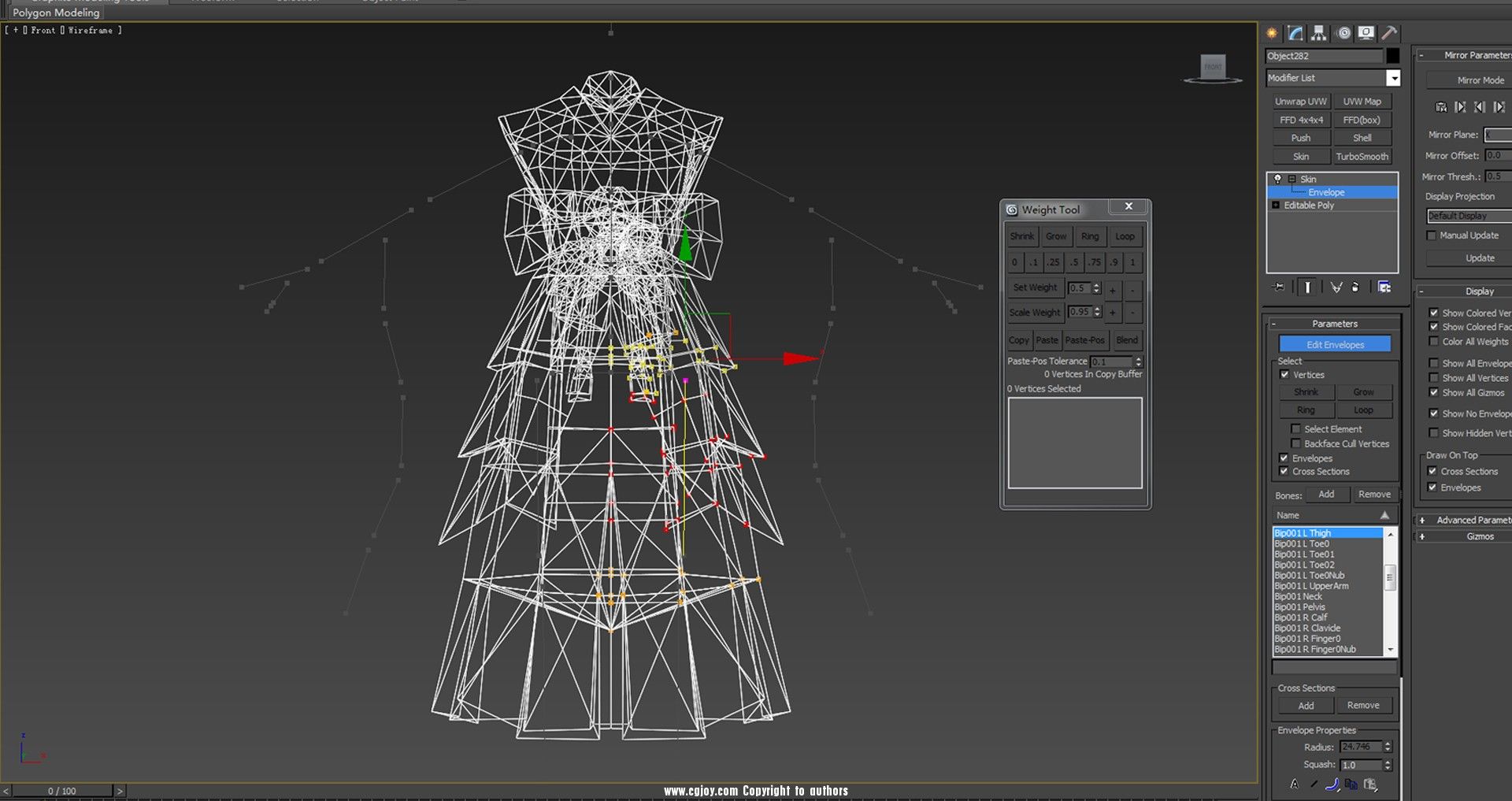Select Bip001 Pelvis in bone list
Image resolution: width=1512 pixels, height=801 pixels.
tap(1299, 607)
